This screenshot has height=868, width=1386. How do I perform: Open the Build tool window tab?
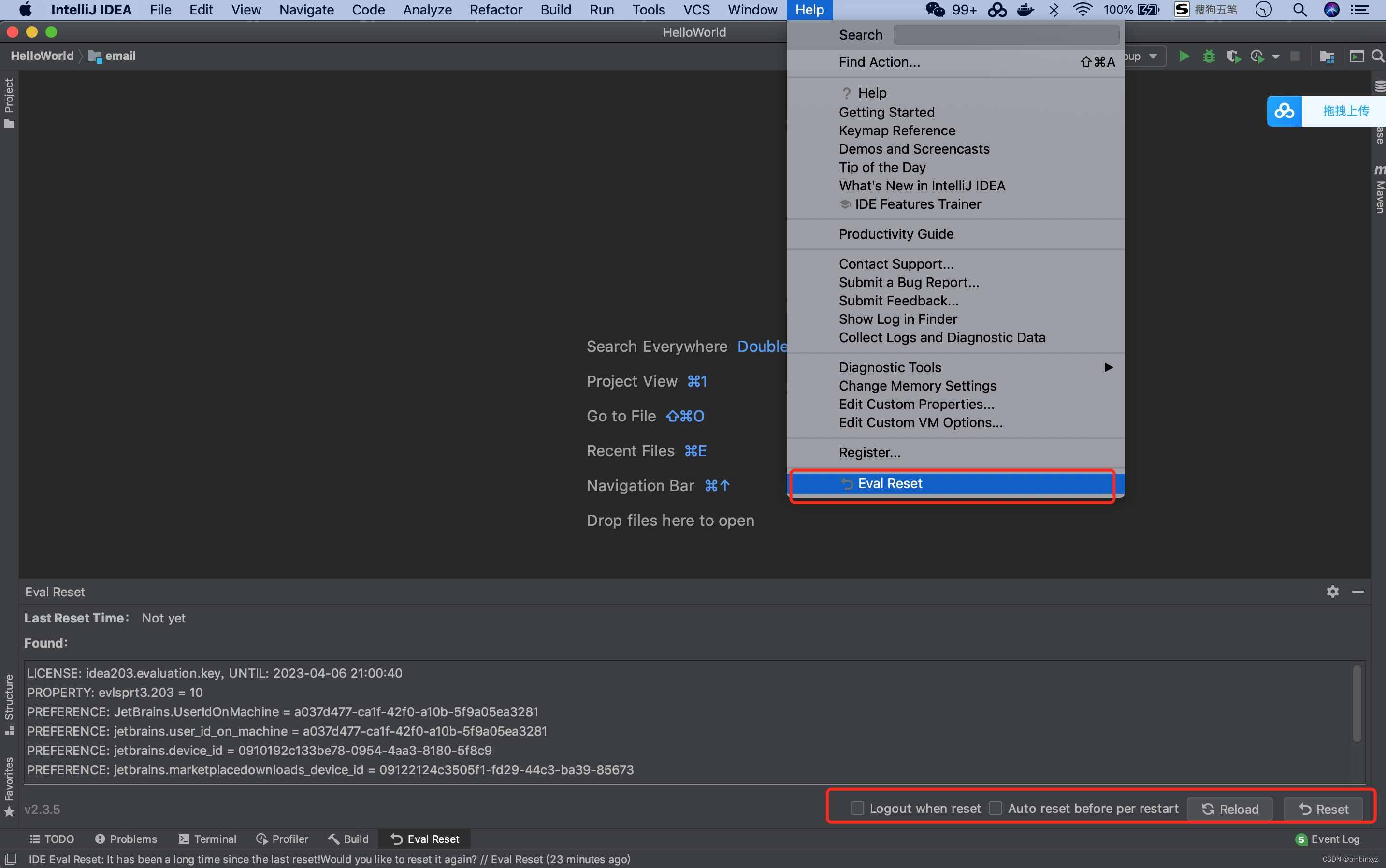click(x=348, y=839)
